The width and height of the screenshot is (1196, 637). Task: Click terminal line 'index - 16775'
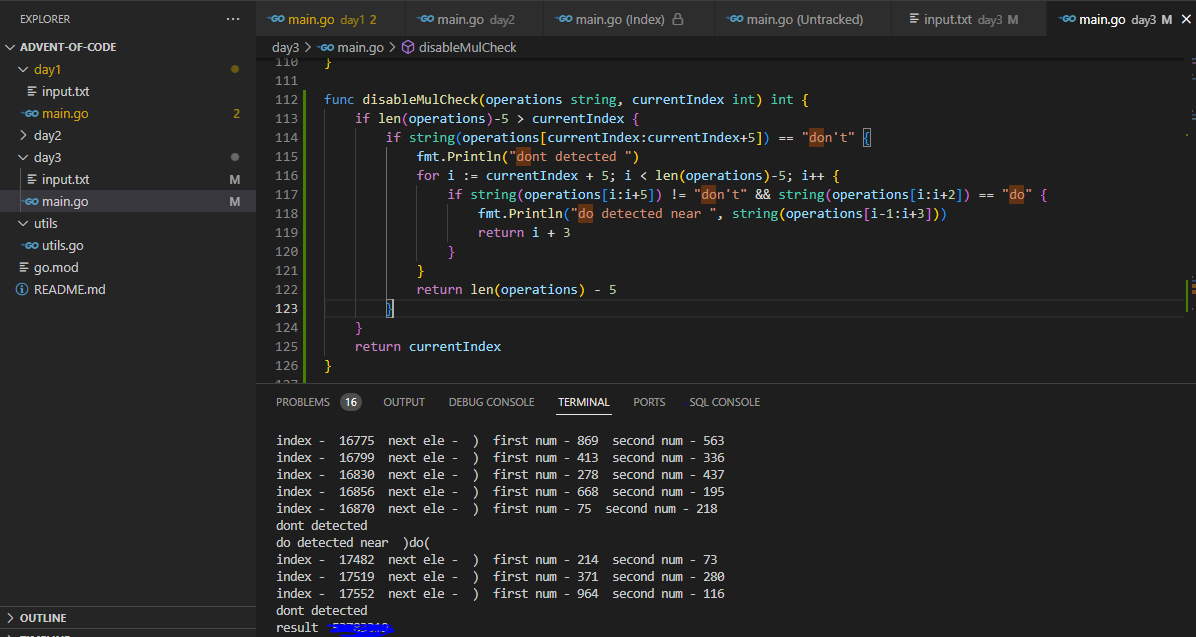[x=500, y=441]
